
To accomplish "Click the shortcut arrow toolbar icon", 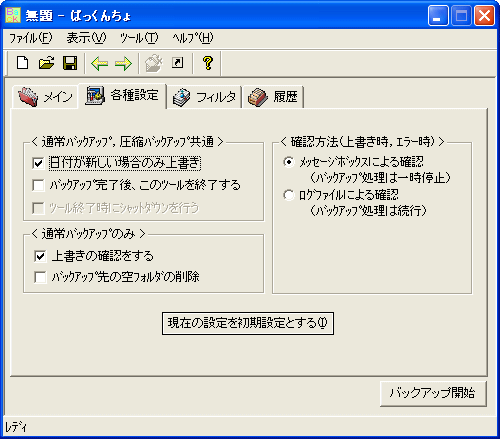I will (177, 63).
